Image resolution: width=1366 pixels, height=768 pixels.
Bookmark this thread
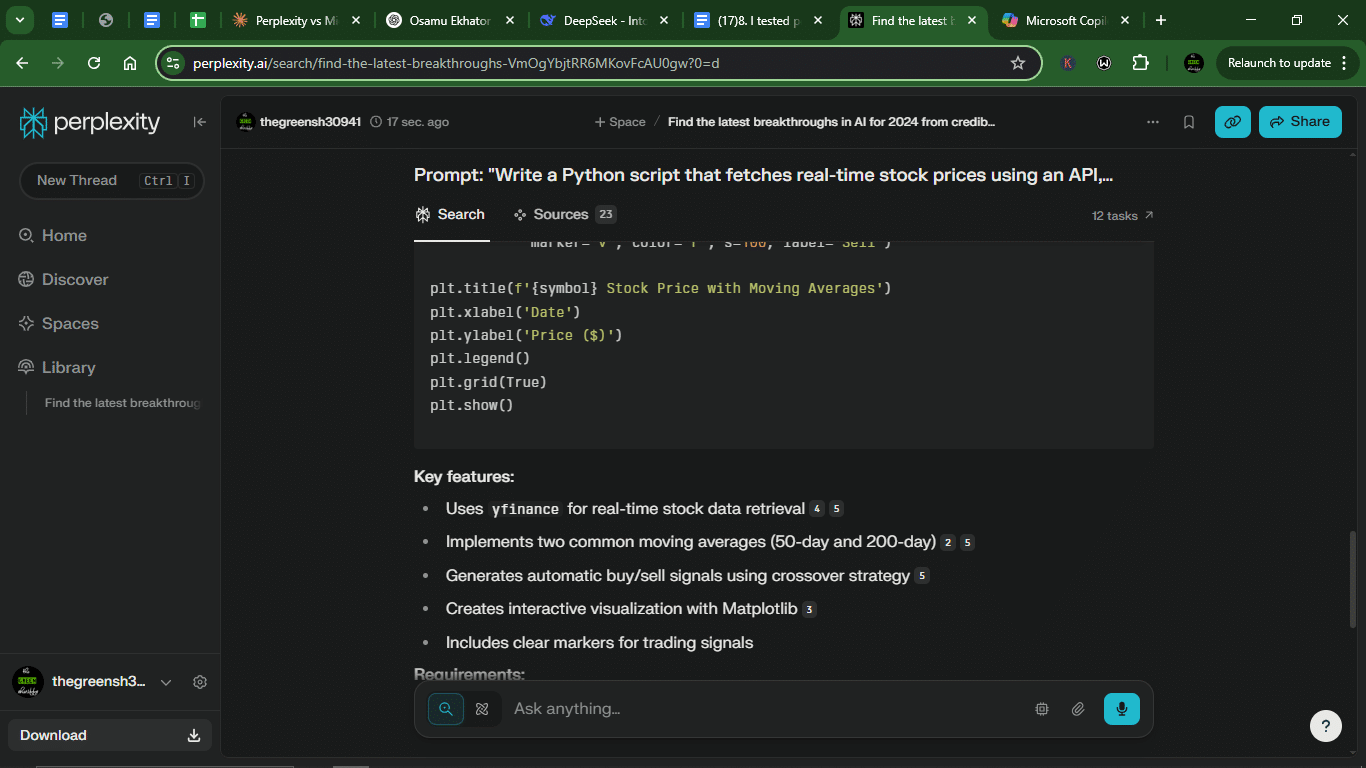[1189, 122]
